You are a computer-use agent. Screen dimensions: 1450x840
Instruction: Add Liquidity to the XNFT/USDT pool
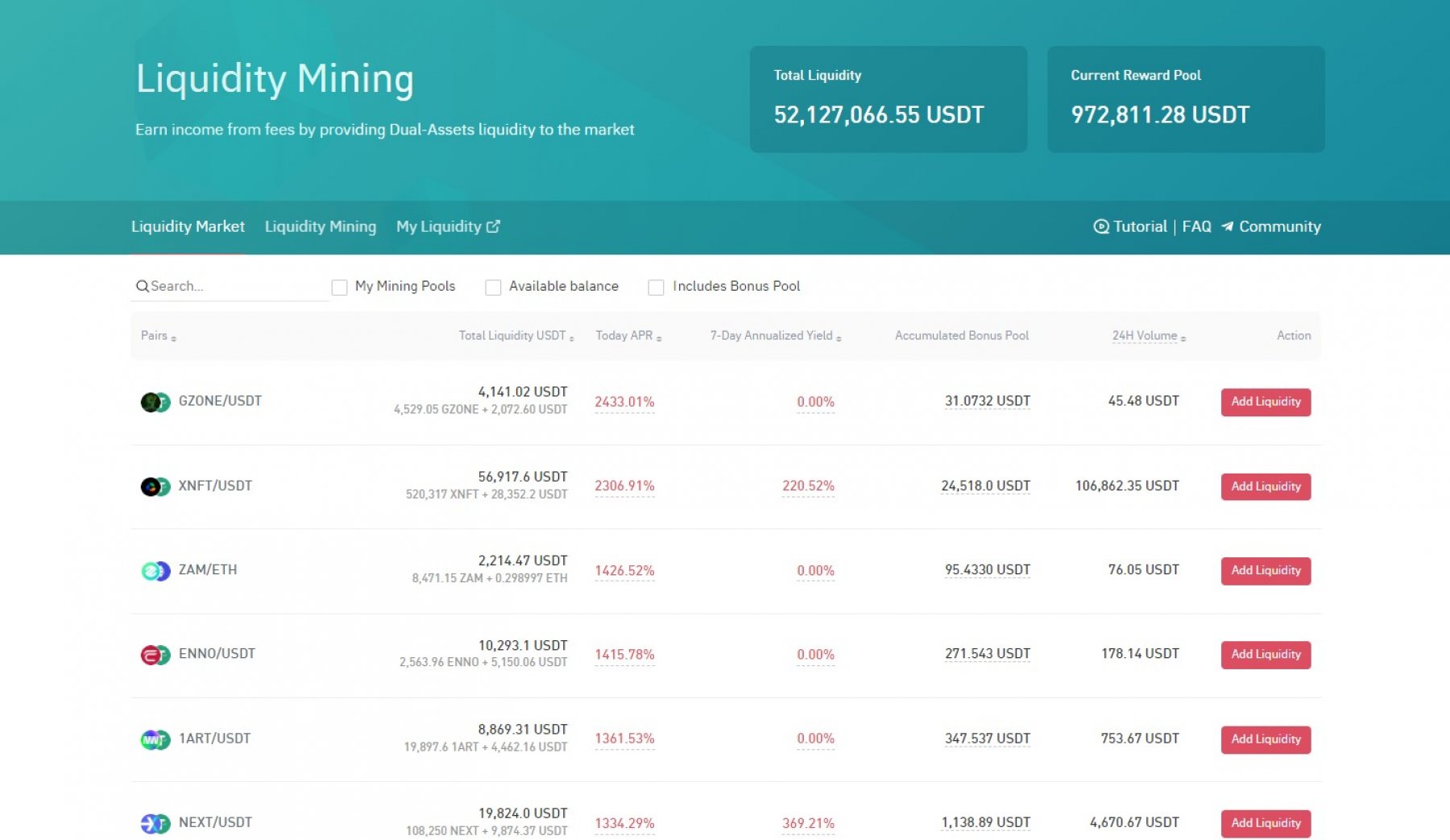coord(1265,486)
